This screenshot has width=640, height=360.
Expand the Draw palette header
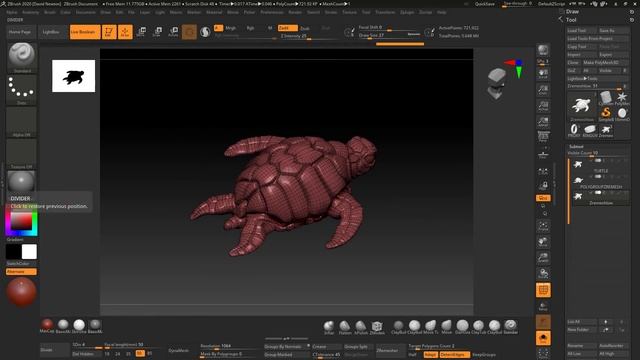[572, 11]
